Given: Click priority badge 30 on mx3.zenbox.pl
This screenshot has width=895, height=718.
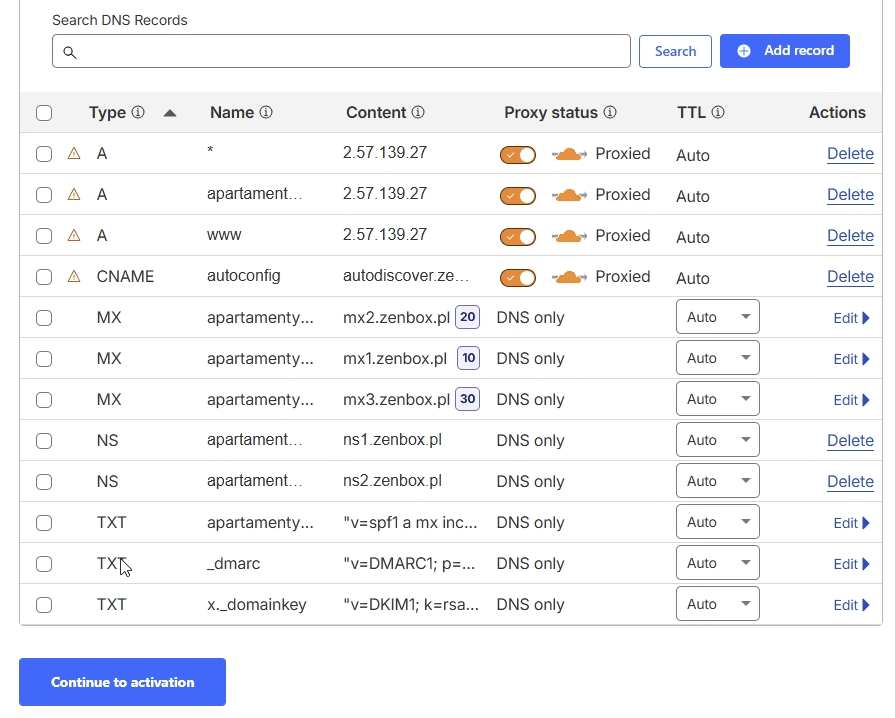Looking at the screenshot, I should (467, 400).
